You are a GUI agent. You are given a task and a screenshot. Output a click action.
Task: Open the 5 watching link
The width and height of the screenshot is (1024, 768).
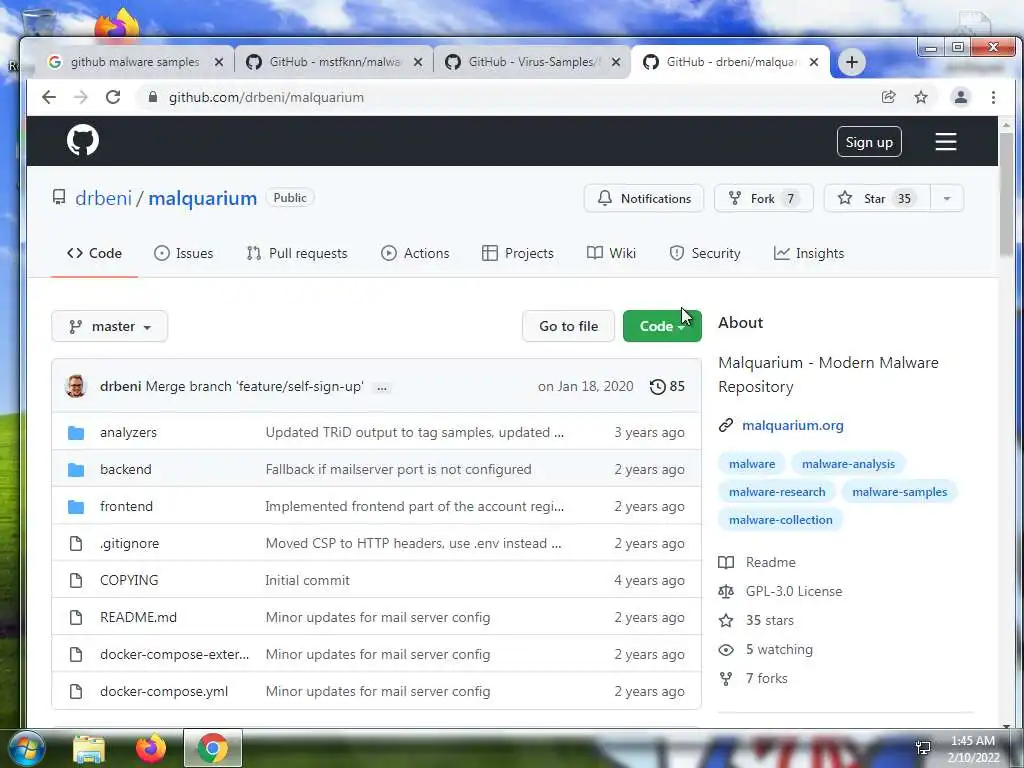click(x=779, y=649)
